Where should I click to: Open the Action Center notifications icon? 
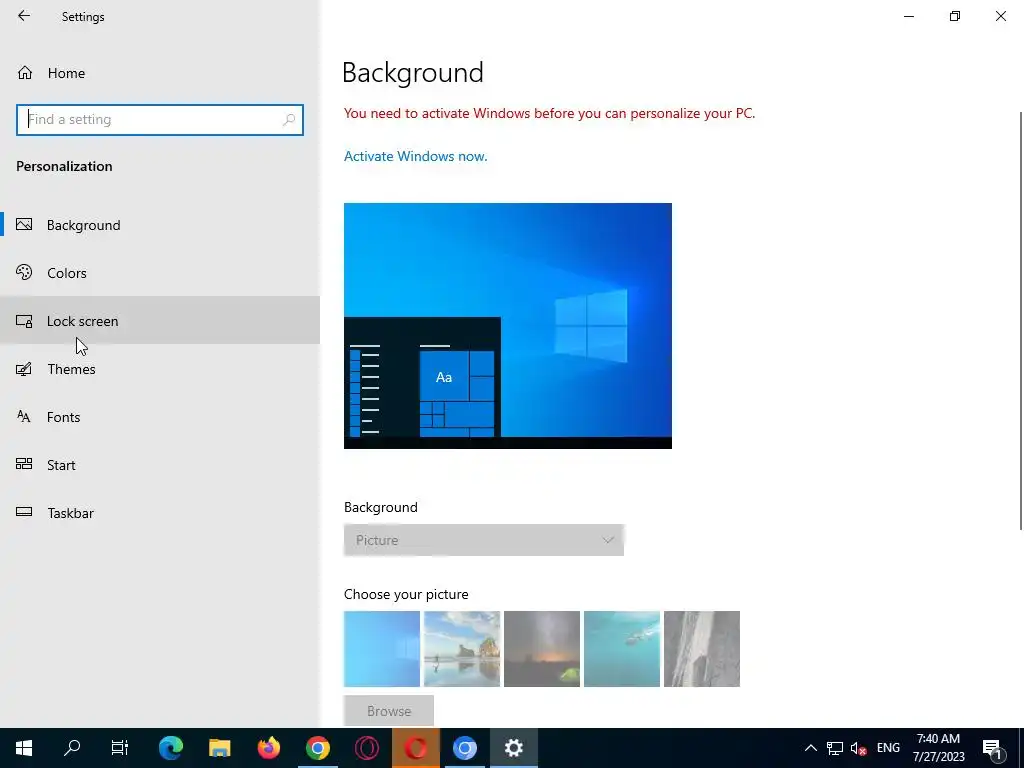(x=992, y=748)
